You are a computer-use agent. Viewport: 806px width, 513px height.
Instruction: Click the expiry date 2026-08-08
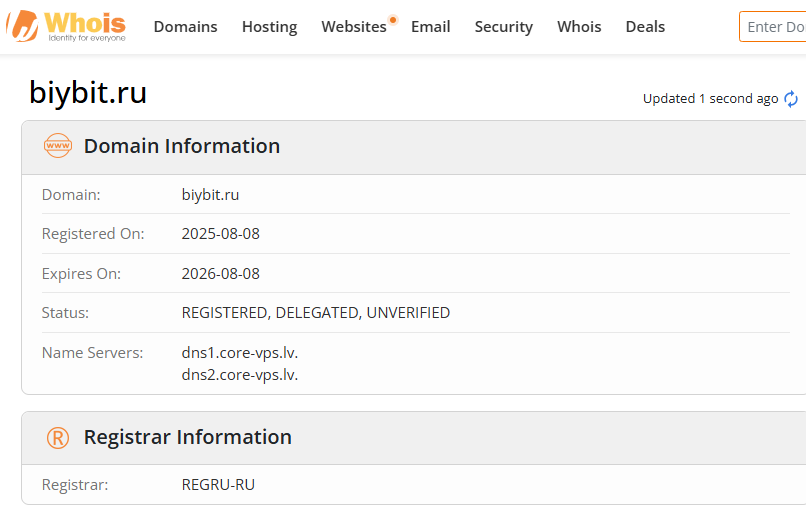(221, 273)
